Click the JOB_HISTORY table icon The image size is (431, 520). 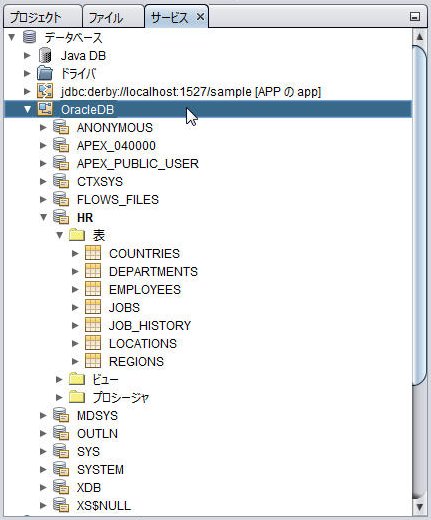pyautogui.click(x=93, y=325)
